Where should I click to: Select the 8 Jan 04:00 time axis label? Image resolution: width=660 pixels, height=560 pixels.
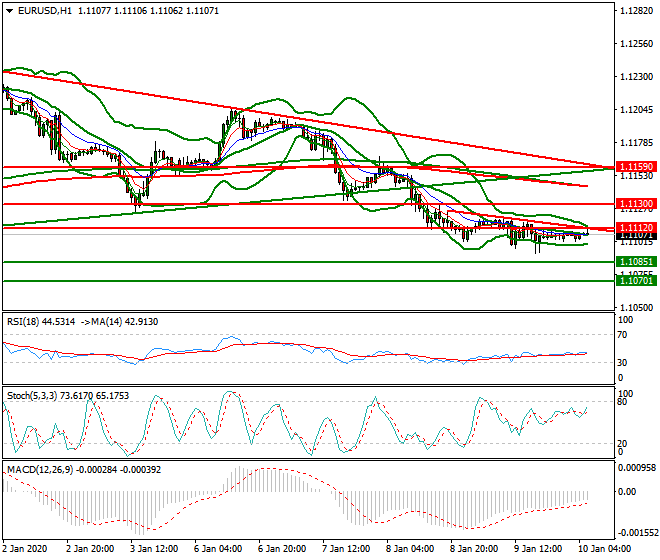(410, 549)
